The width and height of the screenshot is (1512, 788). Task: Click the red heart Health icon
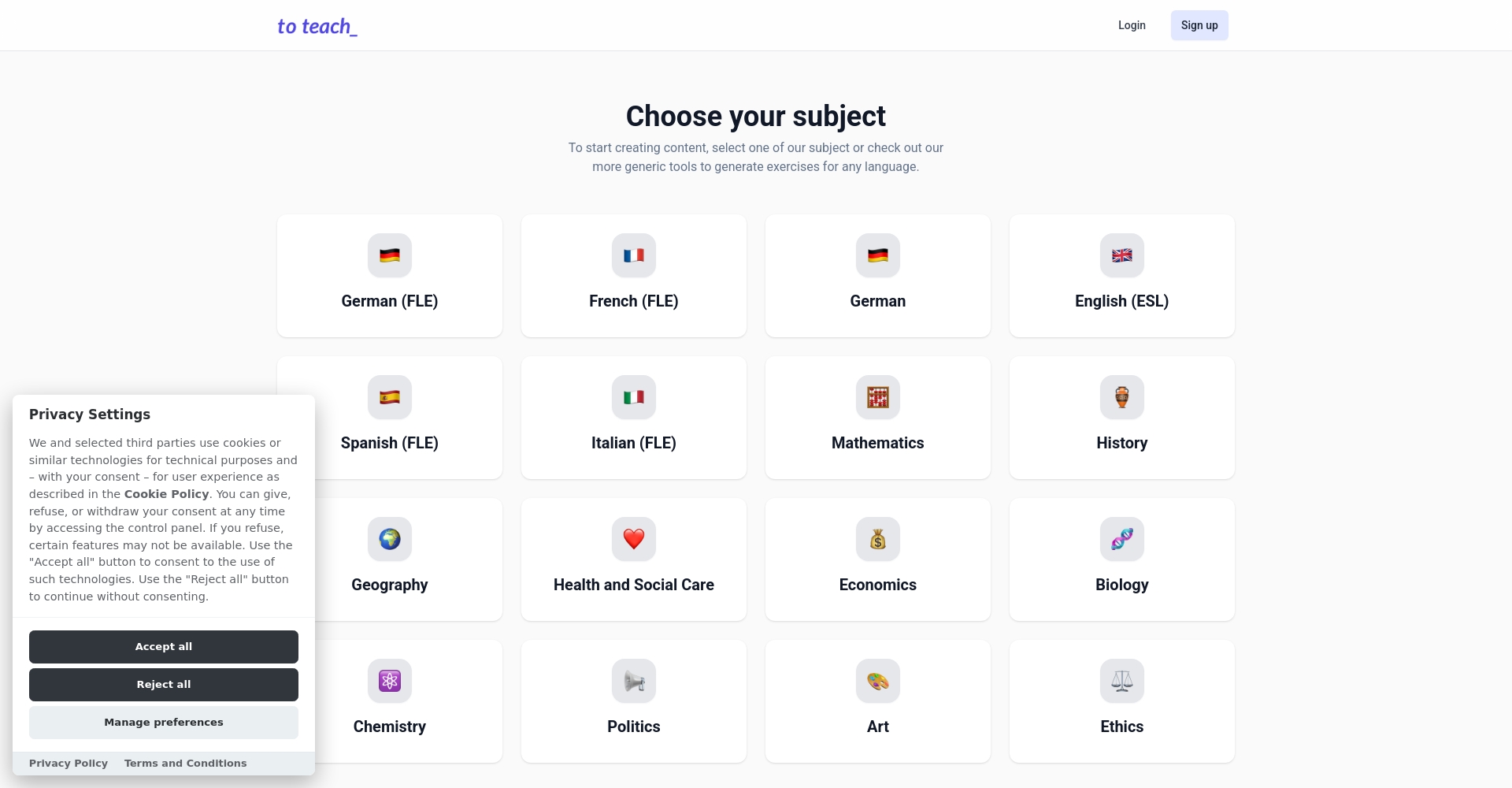pyautogui.click(x=633, y=539)
